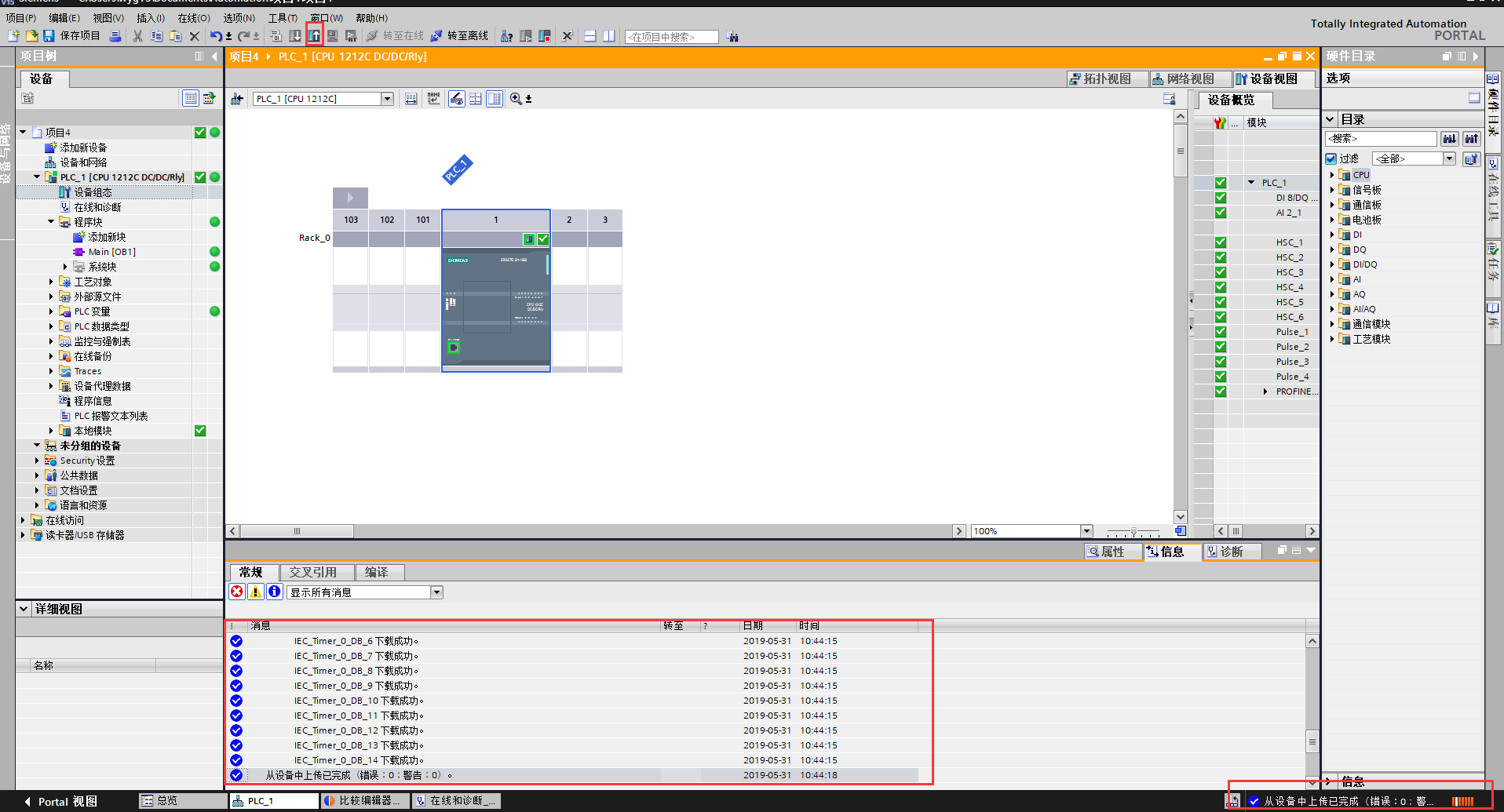Click the accessible devices icon
This screenshot has width=1504, height=812.
coord(507,36)
